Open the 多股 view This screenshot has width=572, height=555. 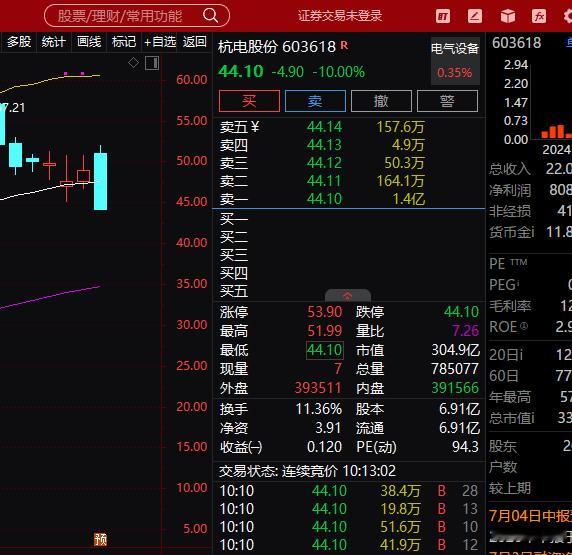(x=19, y=42)
